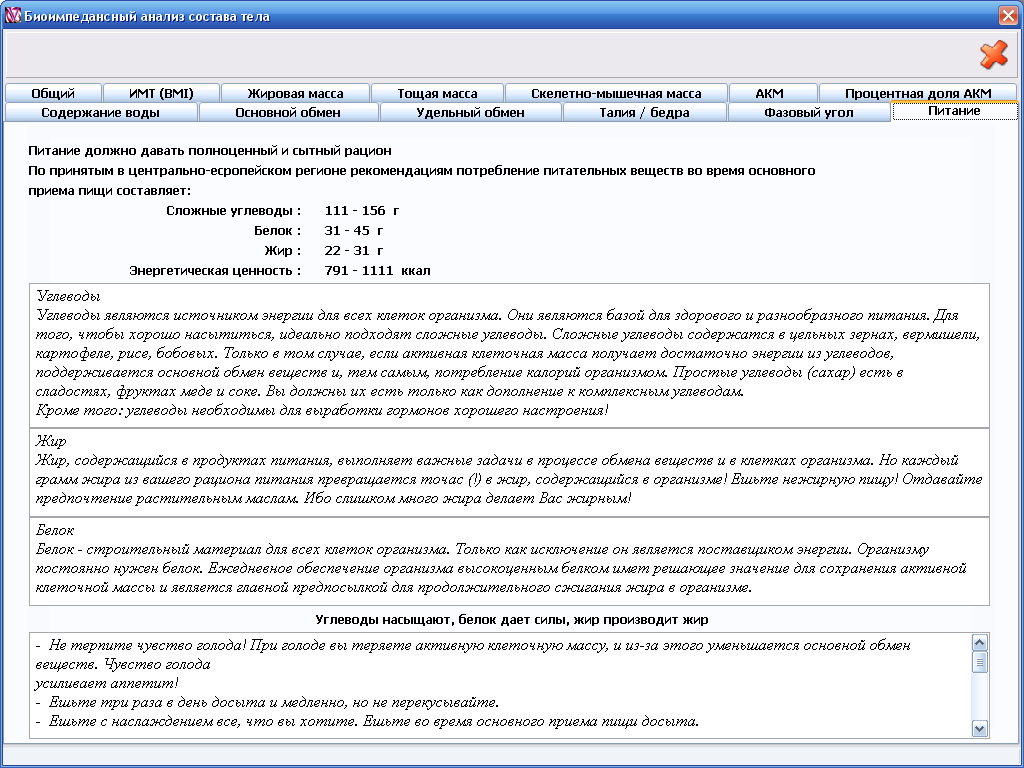This screenshot has width=1024, height=768.
Task: Click scroll down arrow in advice list
Action: pyautogui.click(x=979, y=728)
